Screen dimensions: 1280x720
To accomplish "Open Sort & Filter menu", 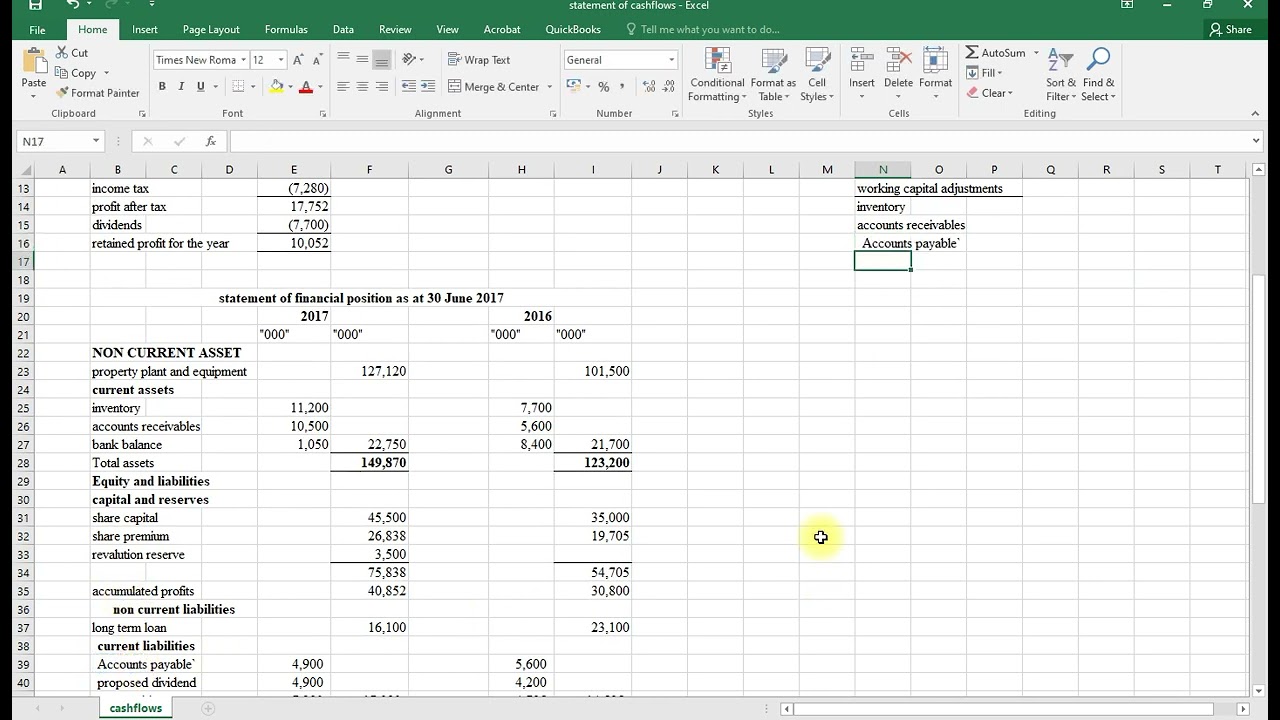I will click(1061, 74).
